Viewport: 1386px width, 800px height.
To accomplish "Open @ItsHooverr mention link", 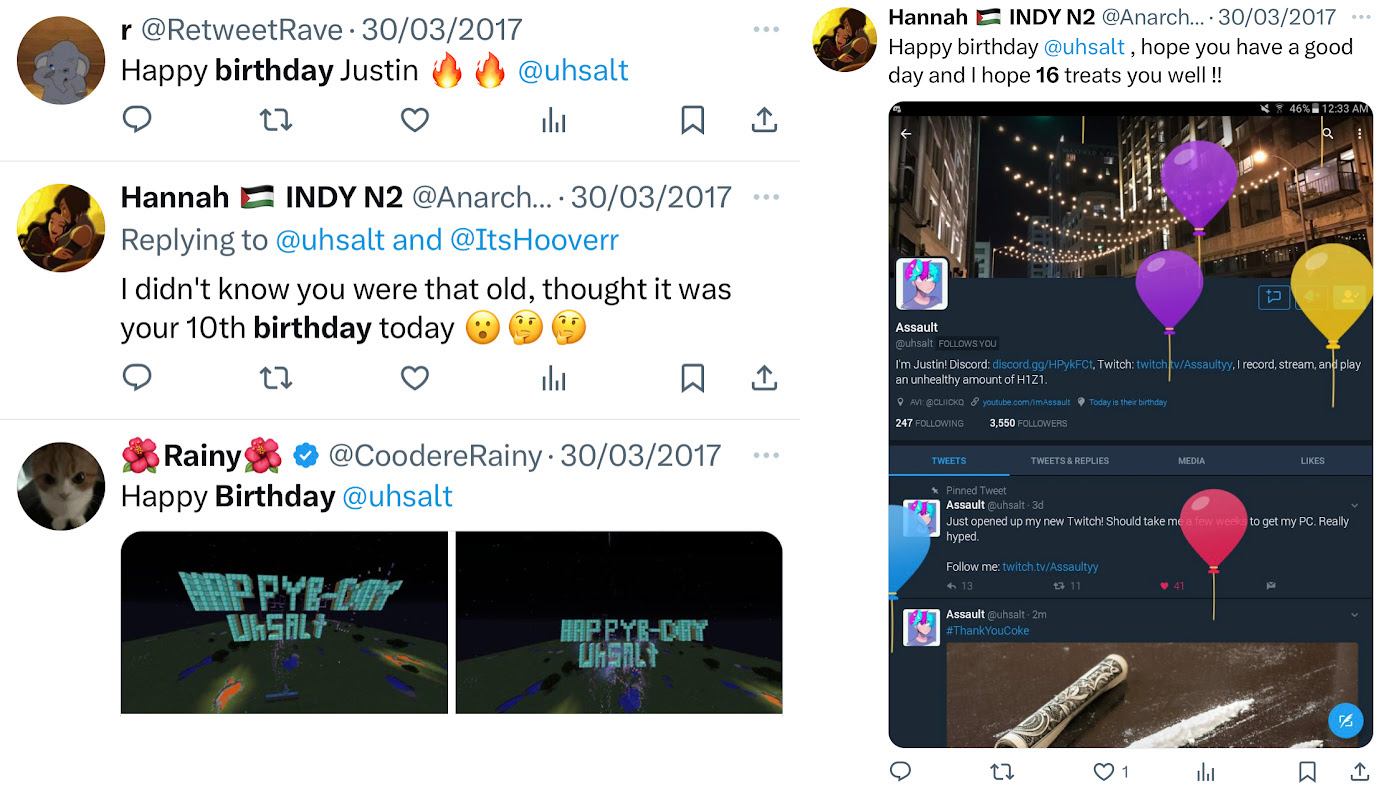I will pyautogui.click(x=535, y=240).
